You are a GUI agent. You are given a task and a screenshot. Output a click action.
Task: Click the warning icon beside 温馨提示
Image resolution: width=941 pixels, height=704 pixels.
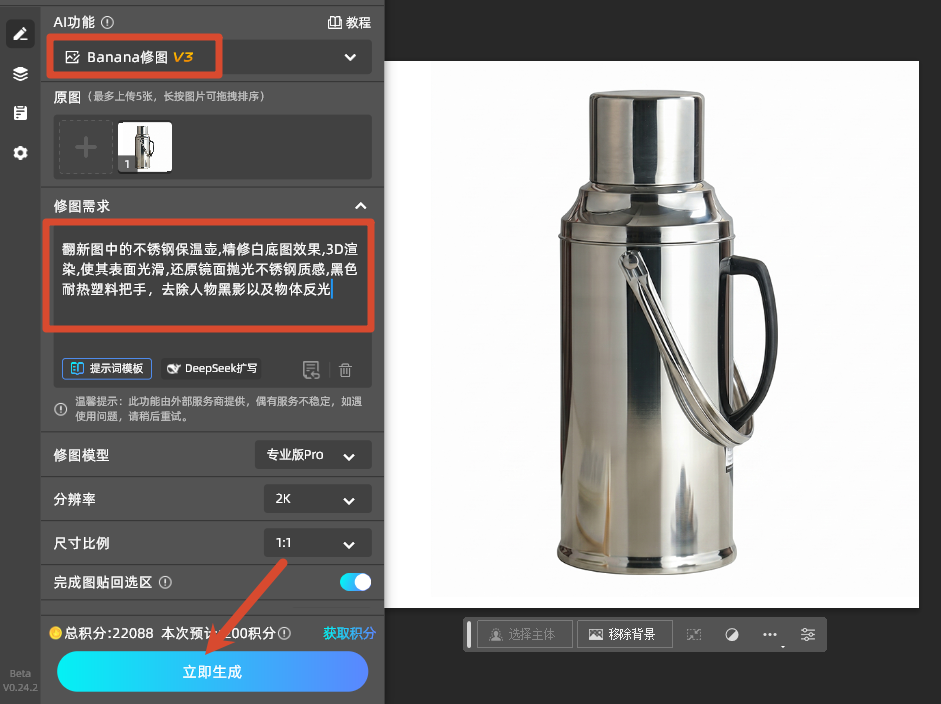[61, 409]
